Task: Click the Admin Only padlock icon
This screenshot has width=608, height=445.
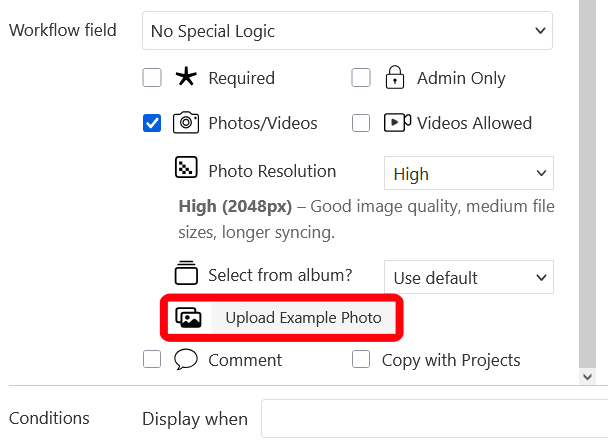Action: pos(395,77)
